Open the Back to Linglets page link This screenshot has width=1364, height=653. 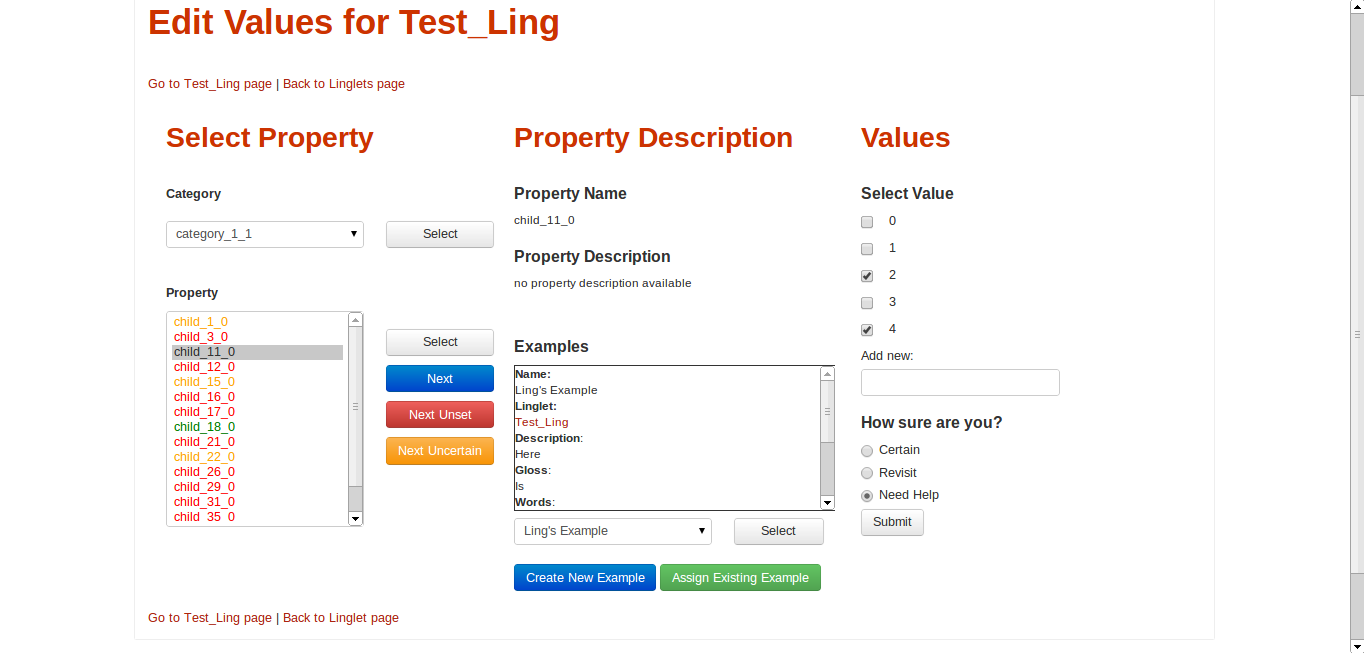[344, 84]
